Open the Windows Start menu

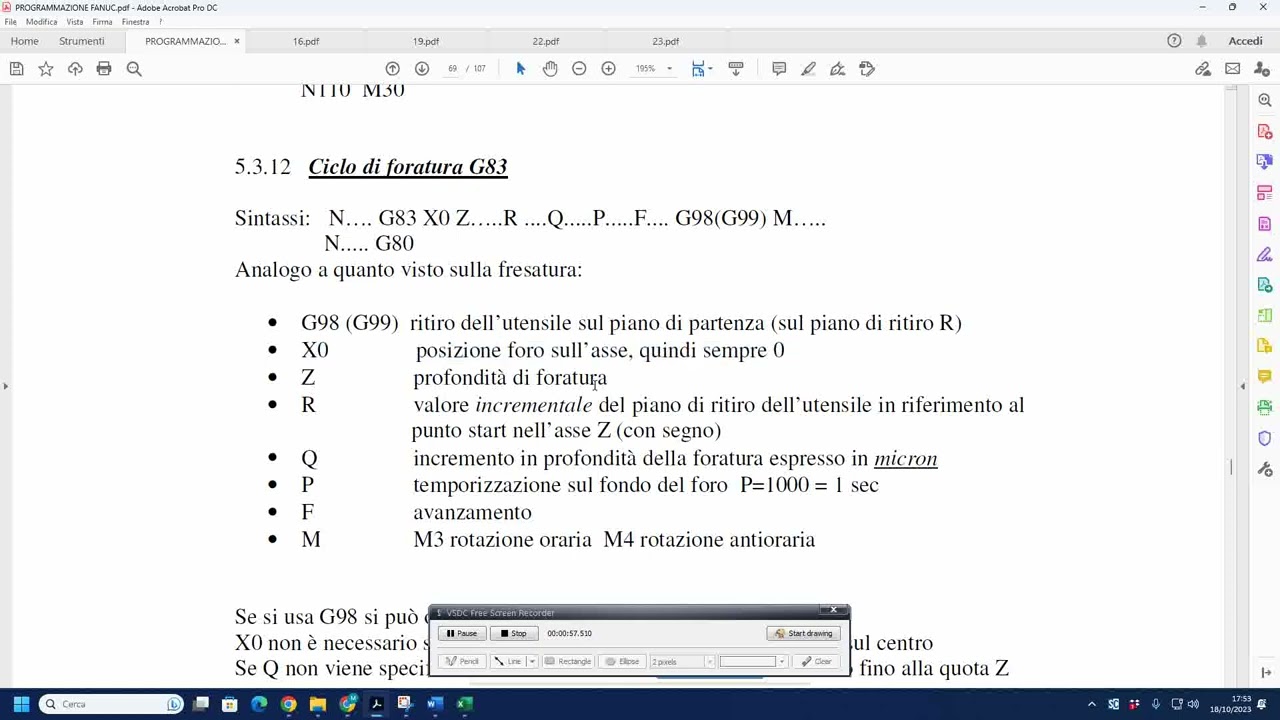coord(21,704)
